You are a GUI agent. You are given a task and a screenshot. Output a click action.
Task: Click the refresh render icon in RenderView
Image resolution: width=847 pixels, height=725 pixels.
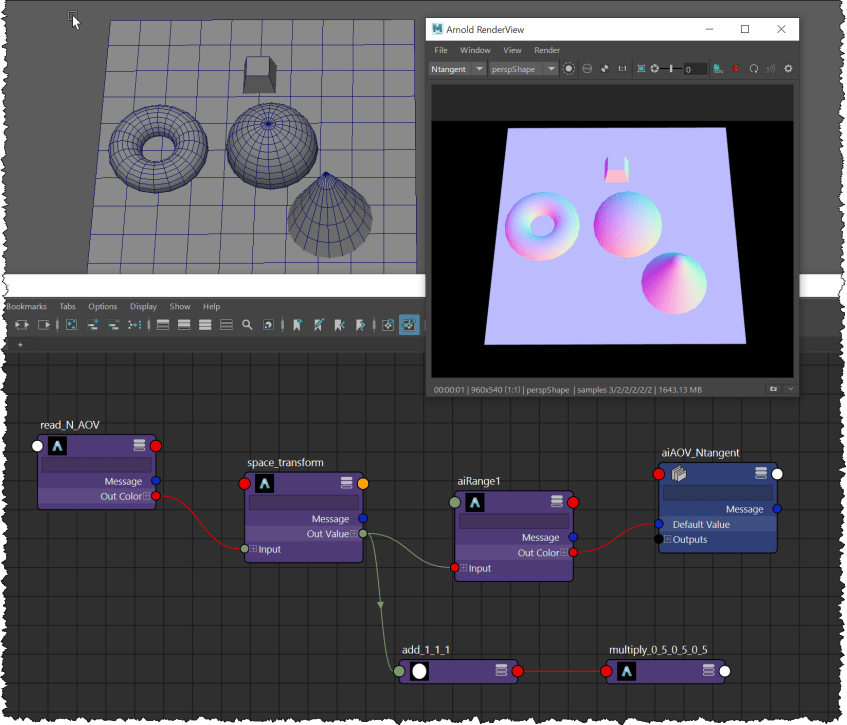[754, 69]
